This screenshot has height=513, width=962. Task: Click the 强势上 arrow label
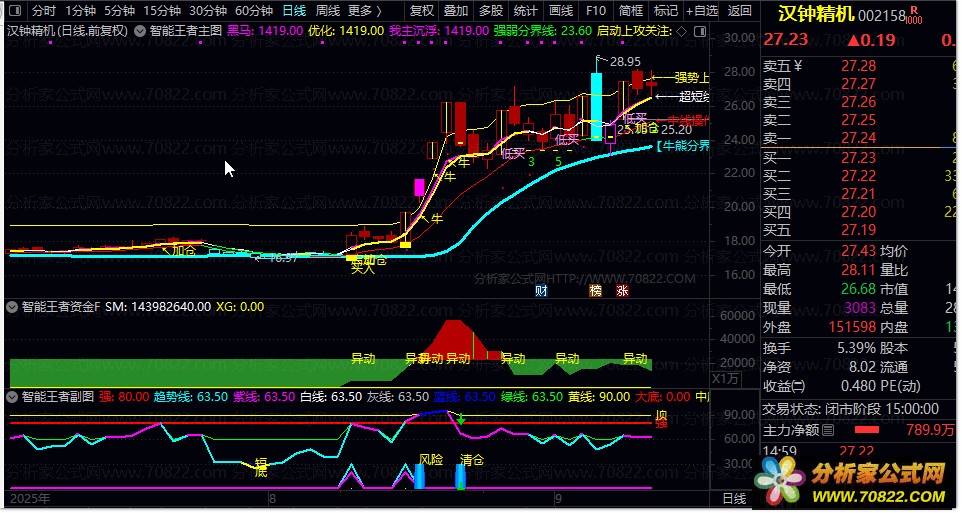pyautogui.click(x=691, y=78)
